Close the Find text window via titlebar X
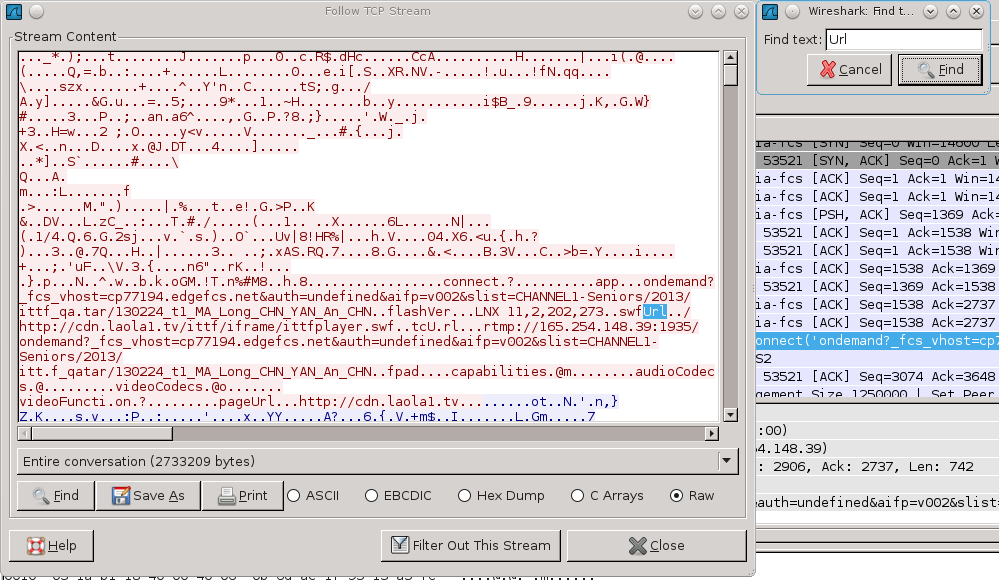999x580 pixels. pos(976,11)
